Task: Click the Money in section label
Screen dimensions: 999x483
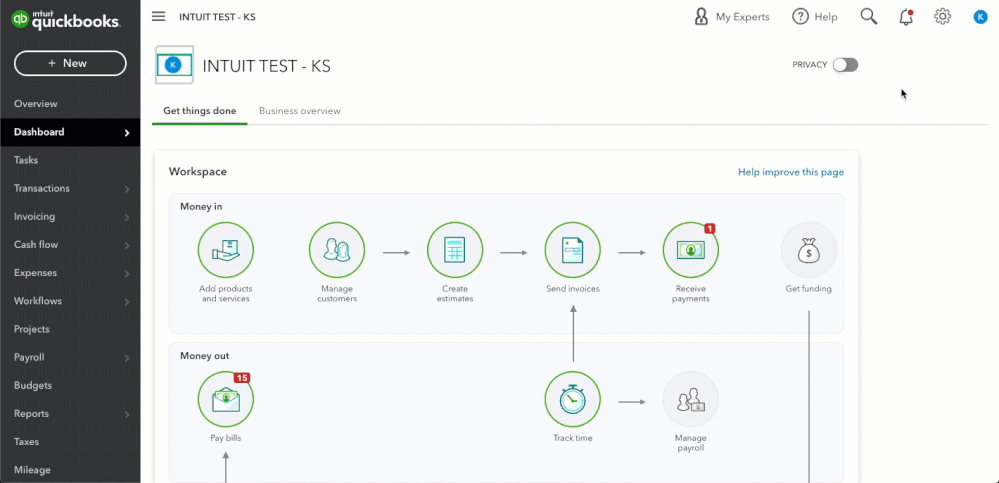Action: (x=201, y=206)
